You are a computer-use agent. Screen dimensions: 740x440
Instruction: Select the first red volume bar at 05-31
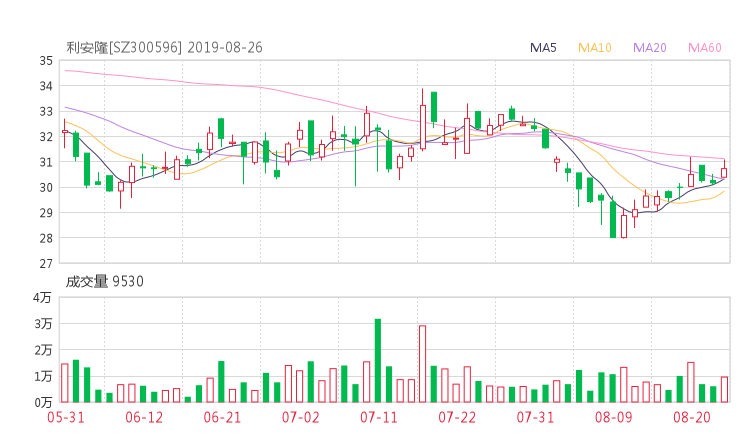pyautogui.click(x=65, y=383)
